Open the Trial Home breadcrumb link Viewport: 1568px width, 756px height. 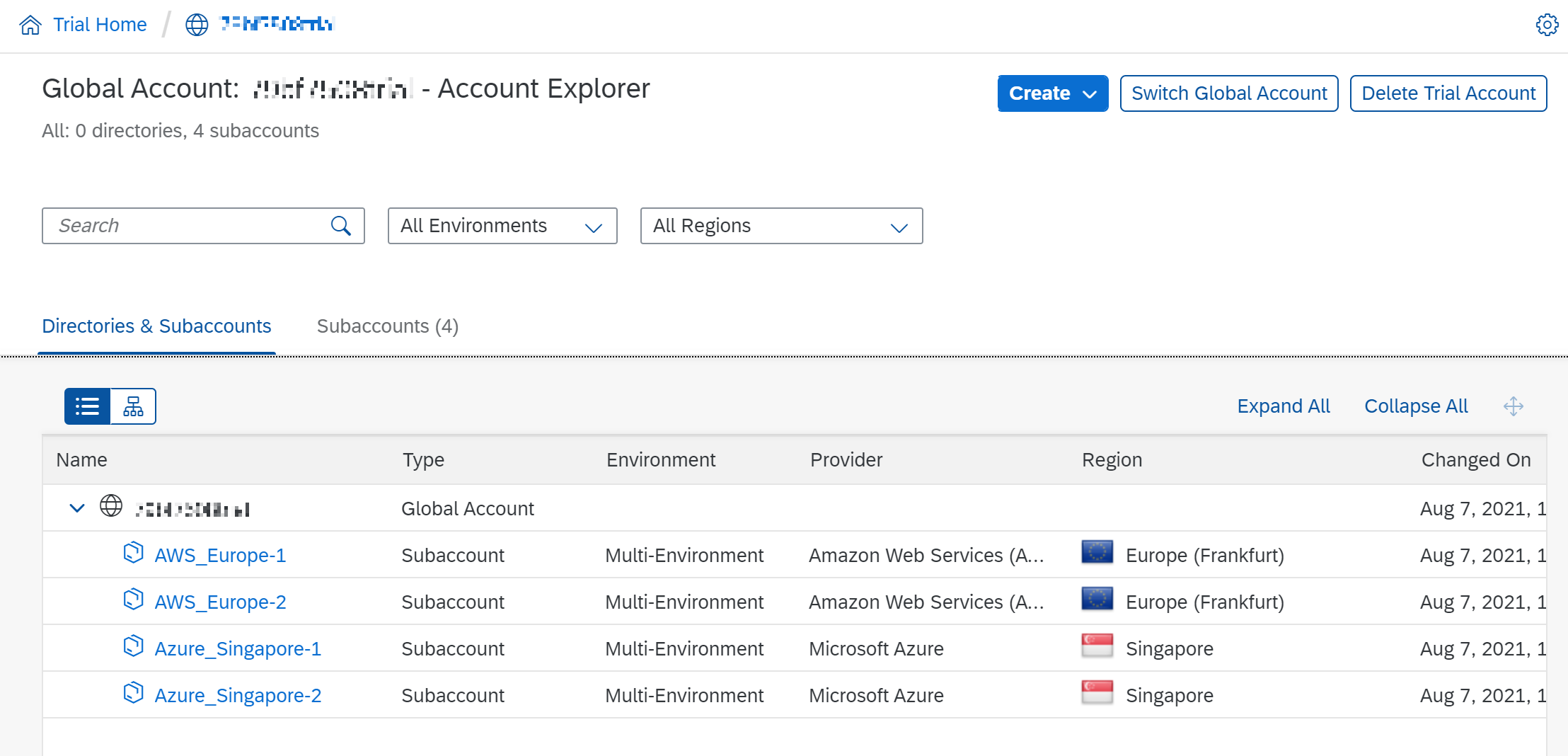pyautogui.click(x=100, y=25)
